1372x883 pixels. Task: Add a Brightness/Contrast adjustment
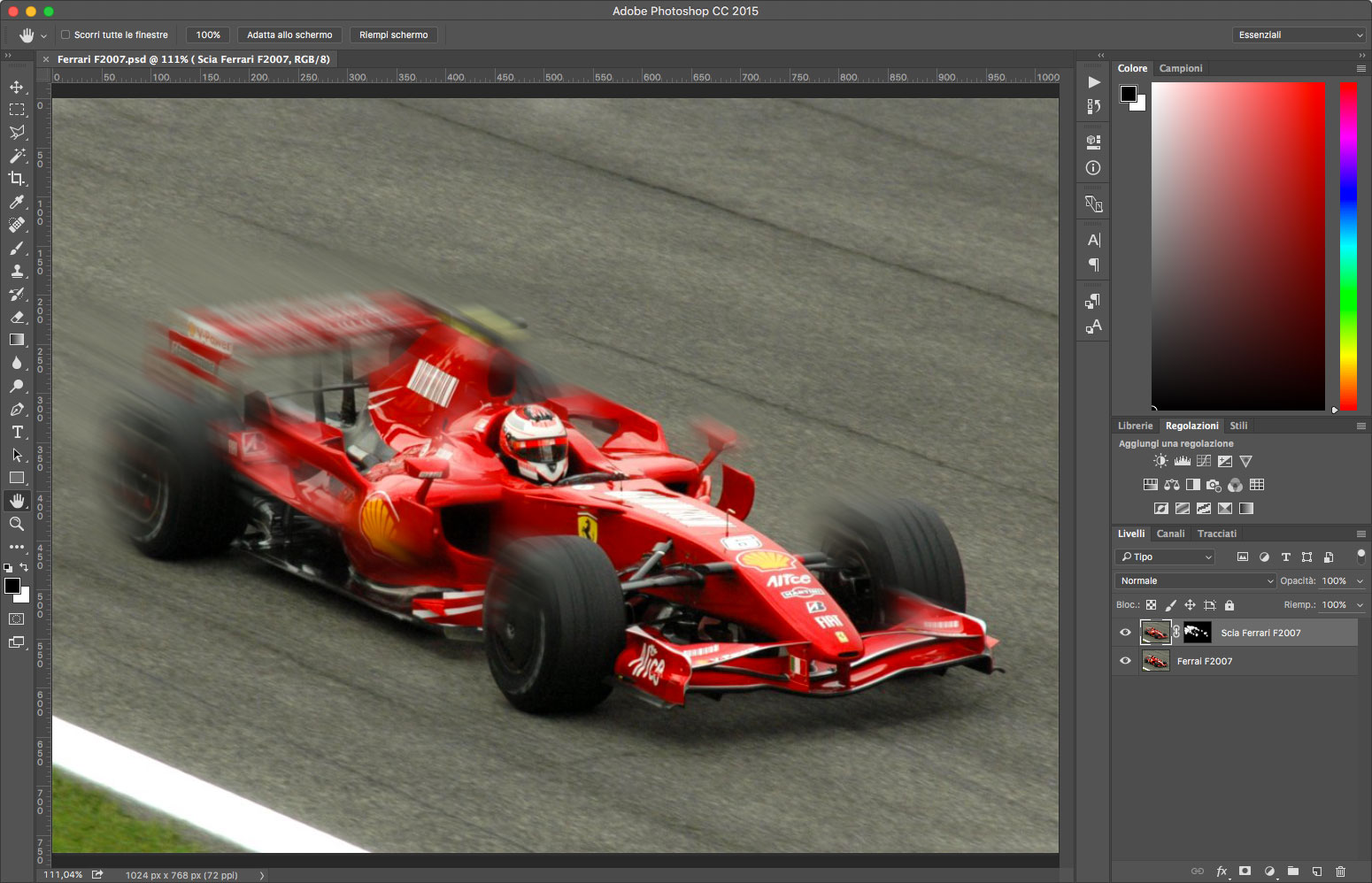point(1160,461)
